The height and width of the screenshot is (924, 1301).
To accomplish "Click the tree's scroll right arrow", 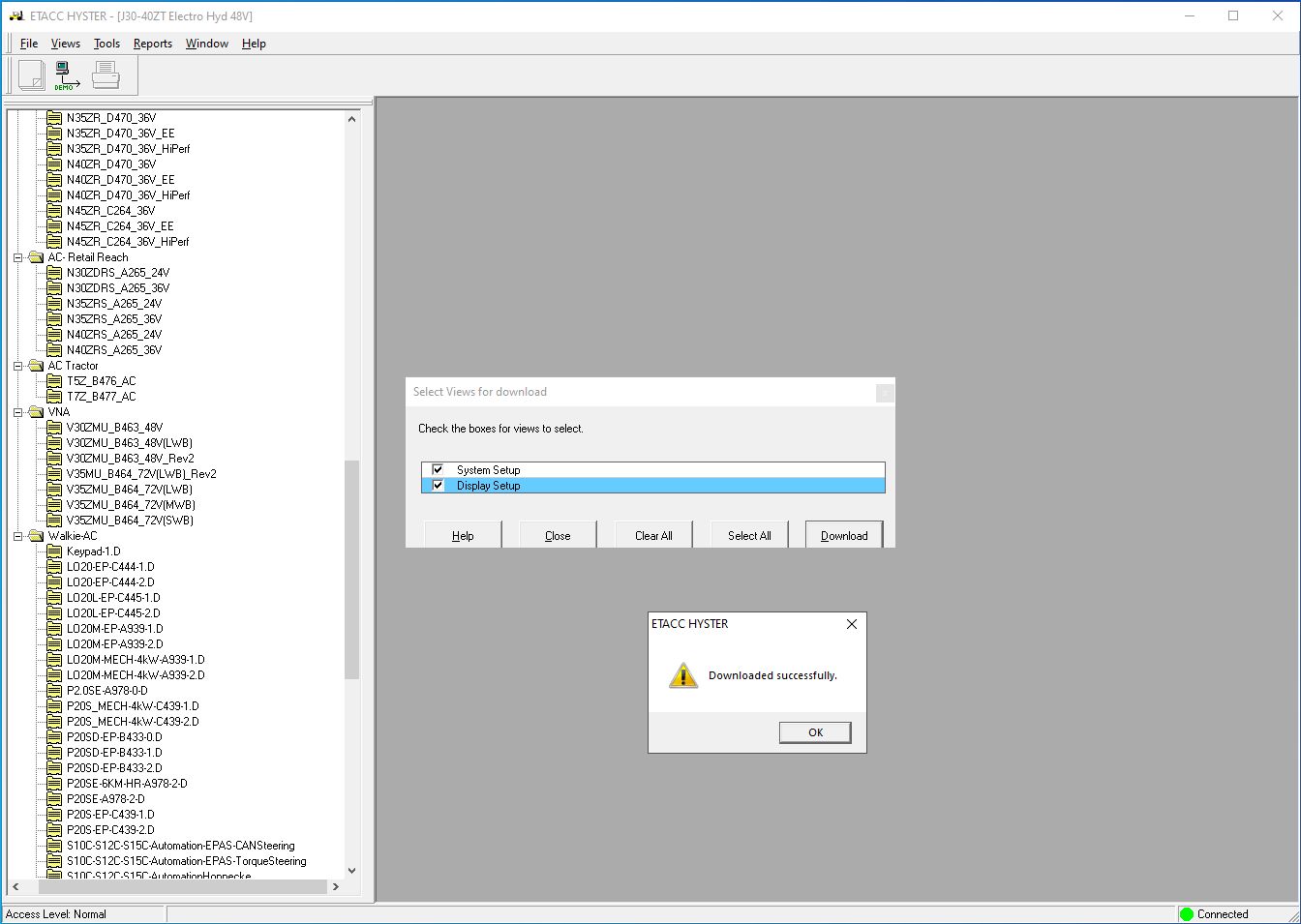I will pos(336,886).
